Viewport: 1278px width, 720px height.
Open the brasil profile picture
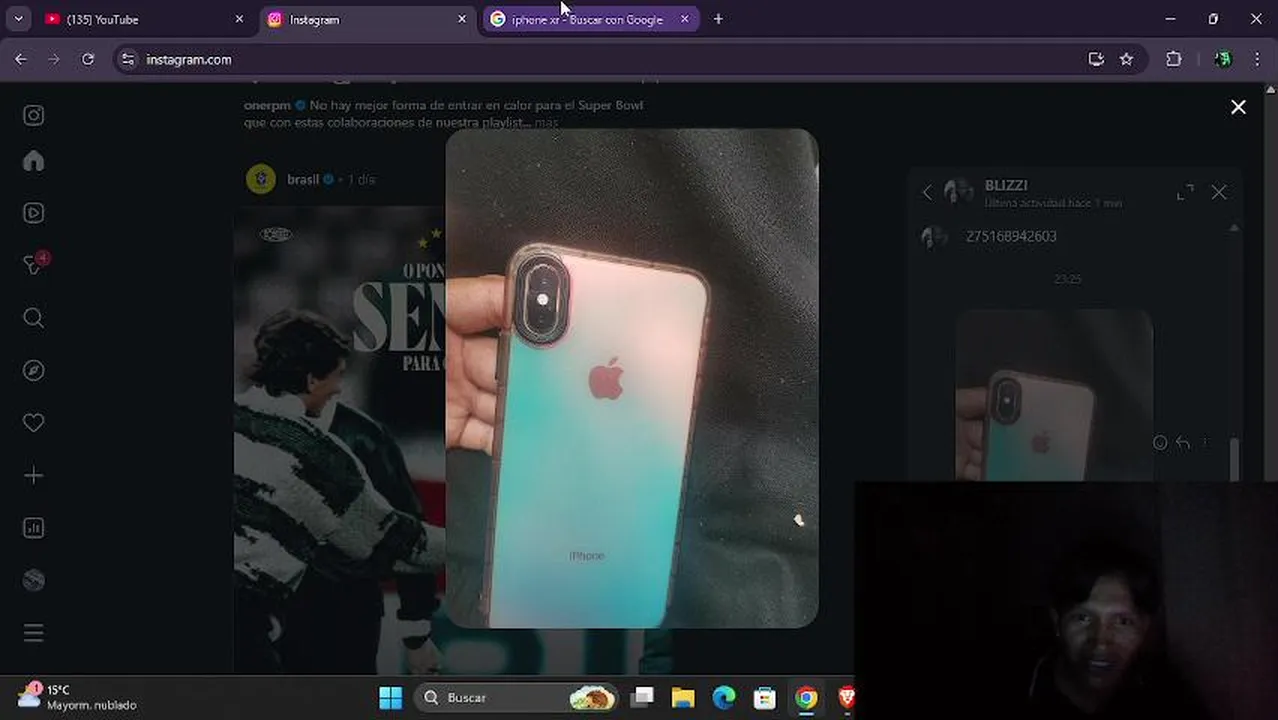(x=261, y=179)
